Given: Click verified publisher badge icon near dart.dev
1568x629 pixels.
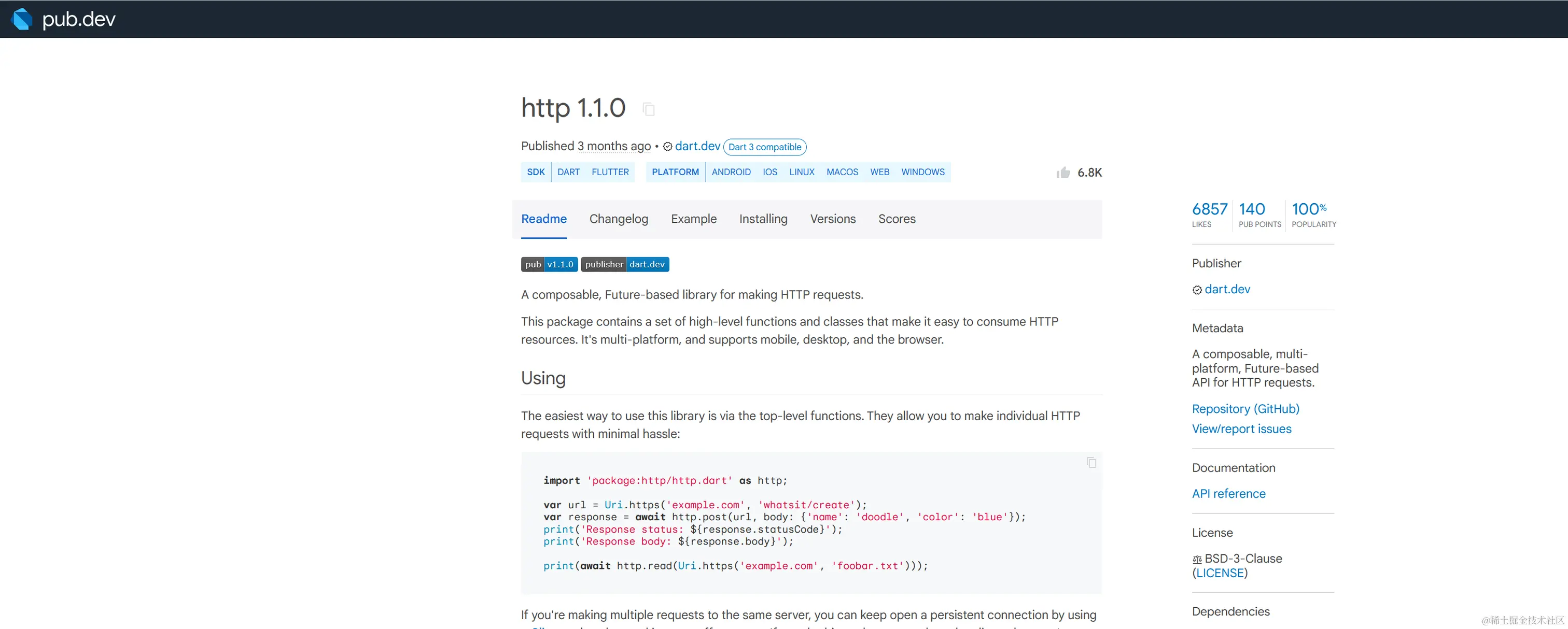Looking at the screenshot, I should pos(668,147).
